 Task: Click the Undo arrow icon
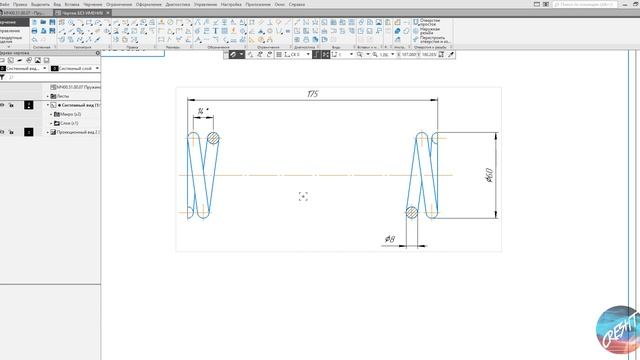35,40
